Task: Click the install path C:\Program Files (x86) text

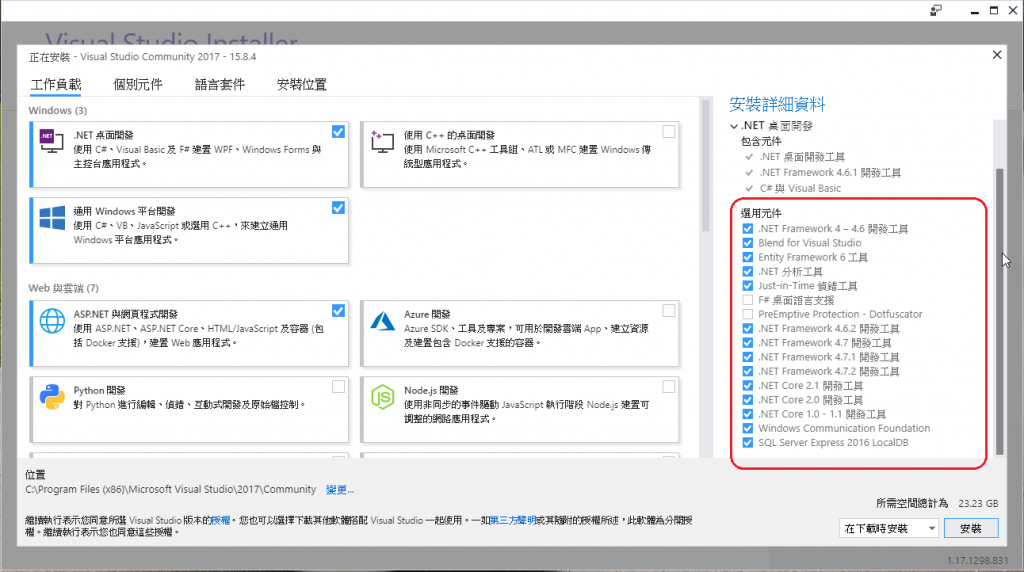Action: pyautogui.click(x=170, y=489)
